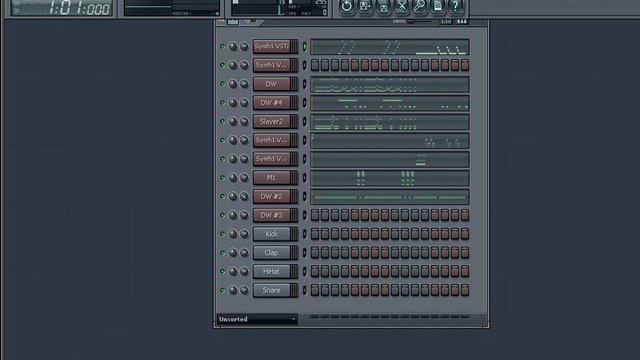Viewport: 640px width, 360px height.
Task: Mute the DW #4 channel green LED
Action: coord(222,102)
